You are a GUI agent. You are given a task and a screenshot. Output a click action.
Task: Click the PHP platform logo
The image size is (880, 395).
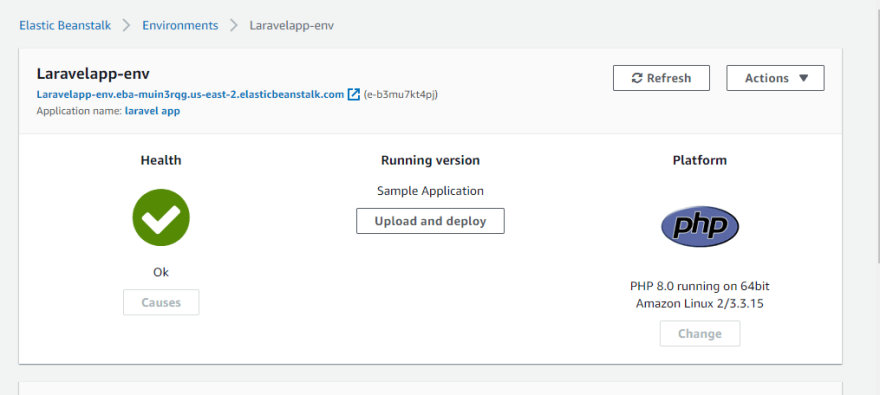tap(700, 226)
